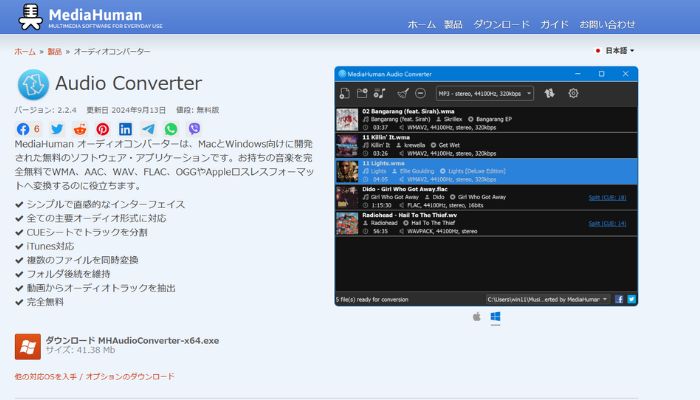Click the MediaHuman logo in header

coord(91,17)
